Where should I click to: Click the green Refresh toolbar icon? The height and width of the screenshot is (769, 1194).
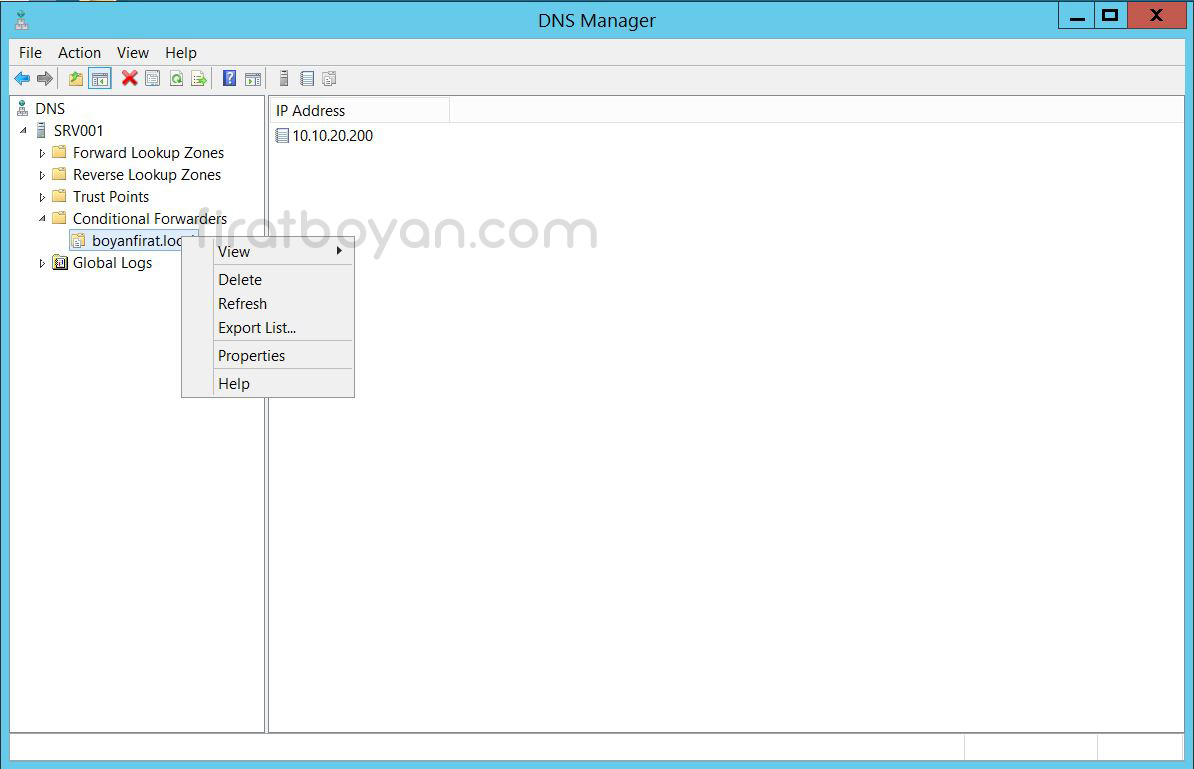[176, 78]
